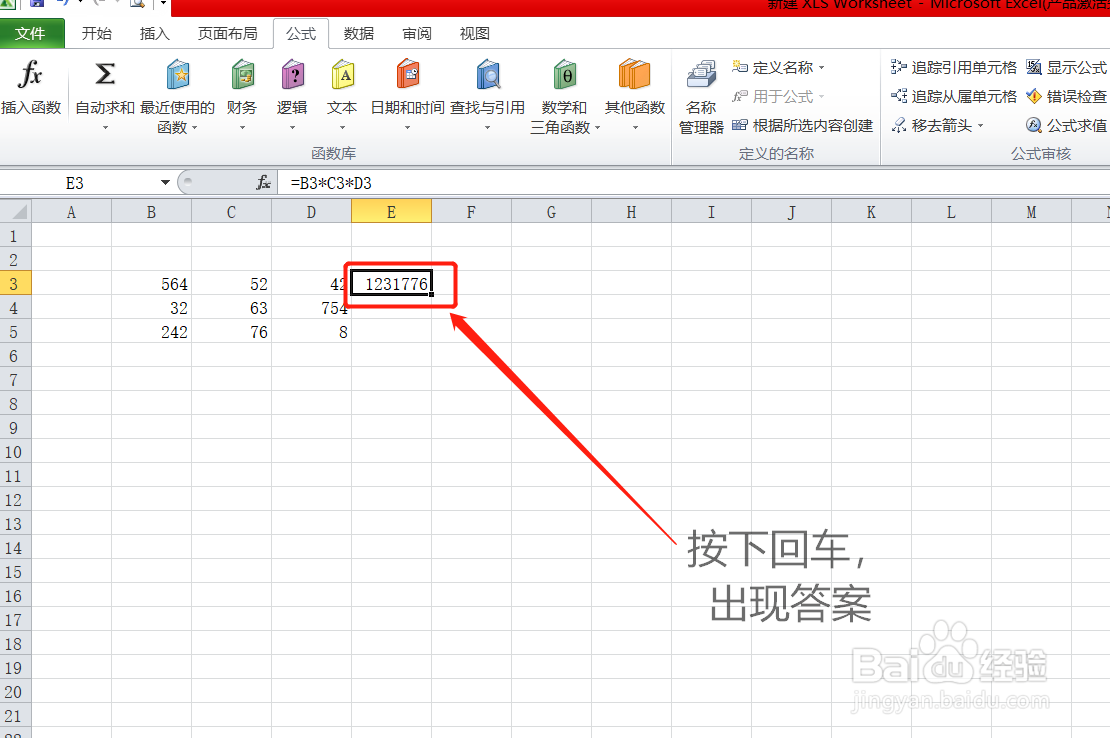Switch to the Home (开始) tab
This screenshot has height=738, width=1110.
97,33
